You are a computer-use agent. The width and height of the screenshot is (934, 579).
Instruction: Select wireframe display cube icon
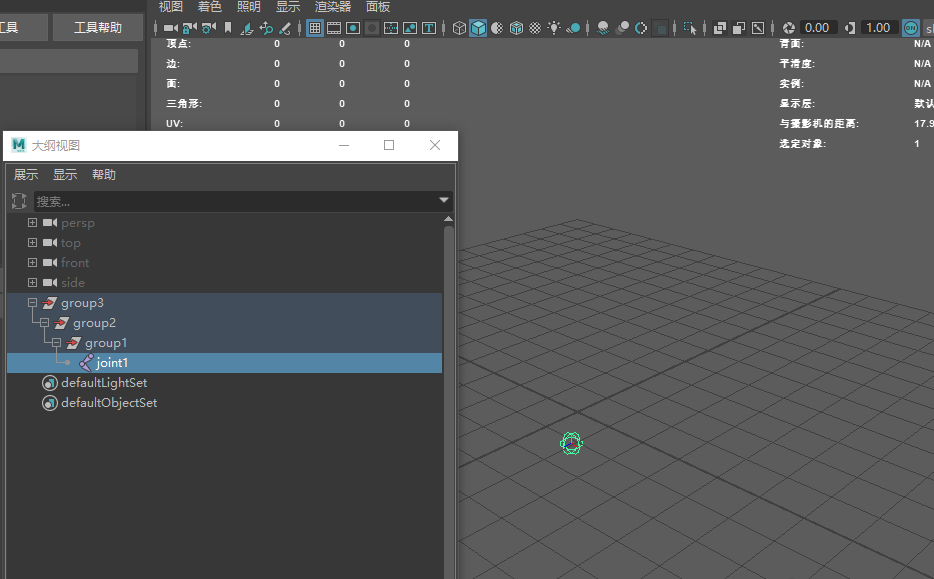(x=459, y=28)
